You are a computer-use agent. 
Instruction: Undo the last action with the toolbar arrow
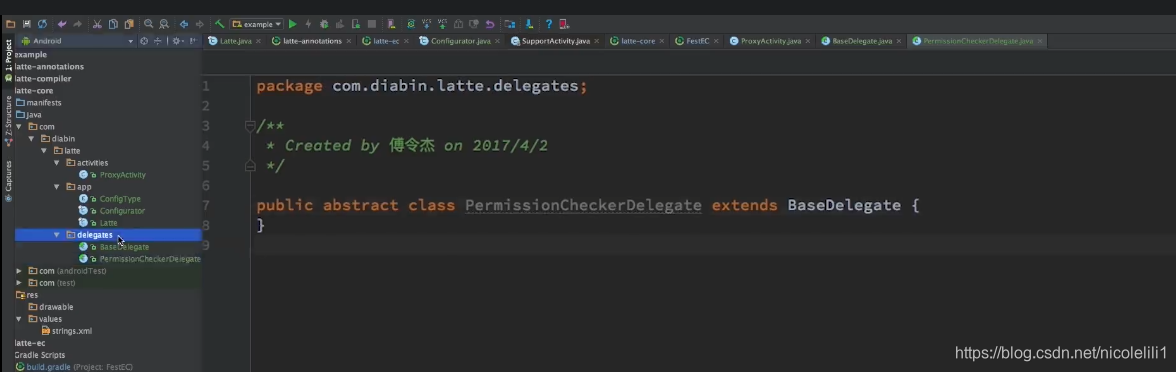click(62, 24)
